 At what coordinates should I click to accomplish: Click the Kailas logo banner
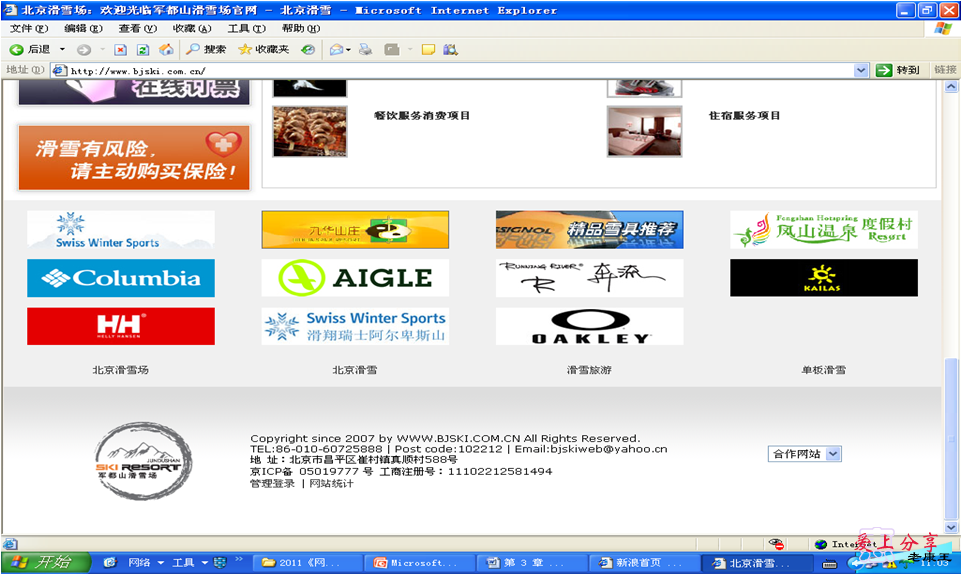click(x=824, y=278)
